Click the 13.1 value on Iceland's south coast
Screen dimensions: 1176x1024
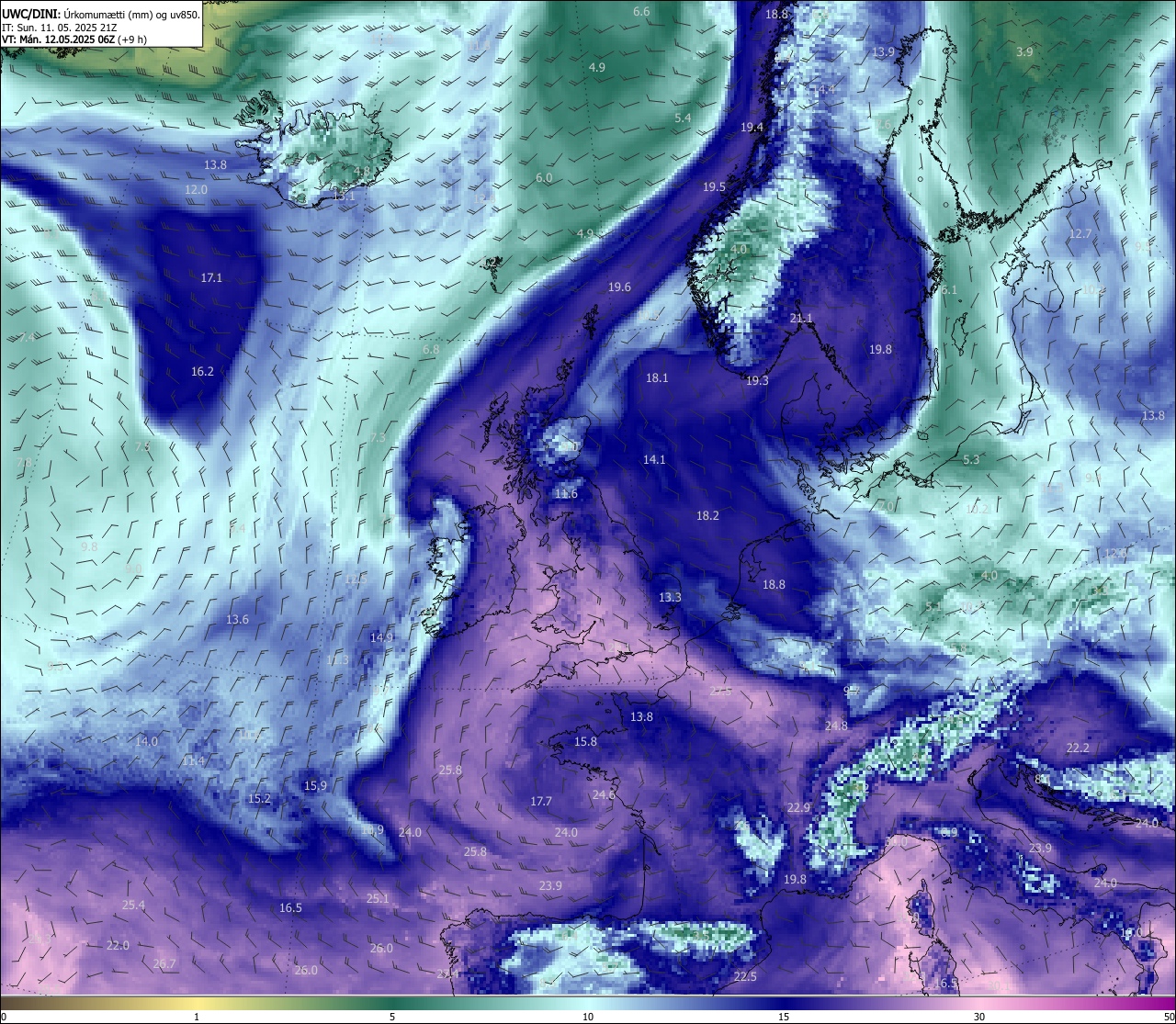344,197
